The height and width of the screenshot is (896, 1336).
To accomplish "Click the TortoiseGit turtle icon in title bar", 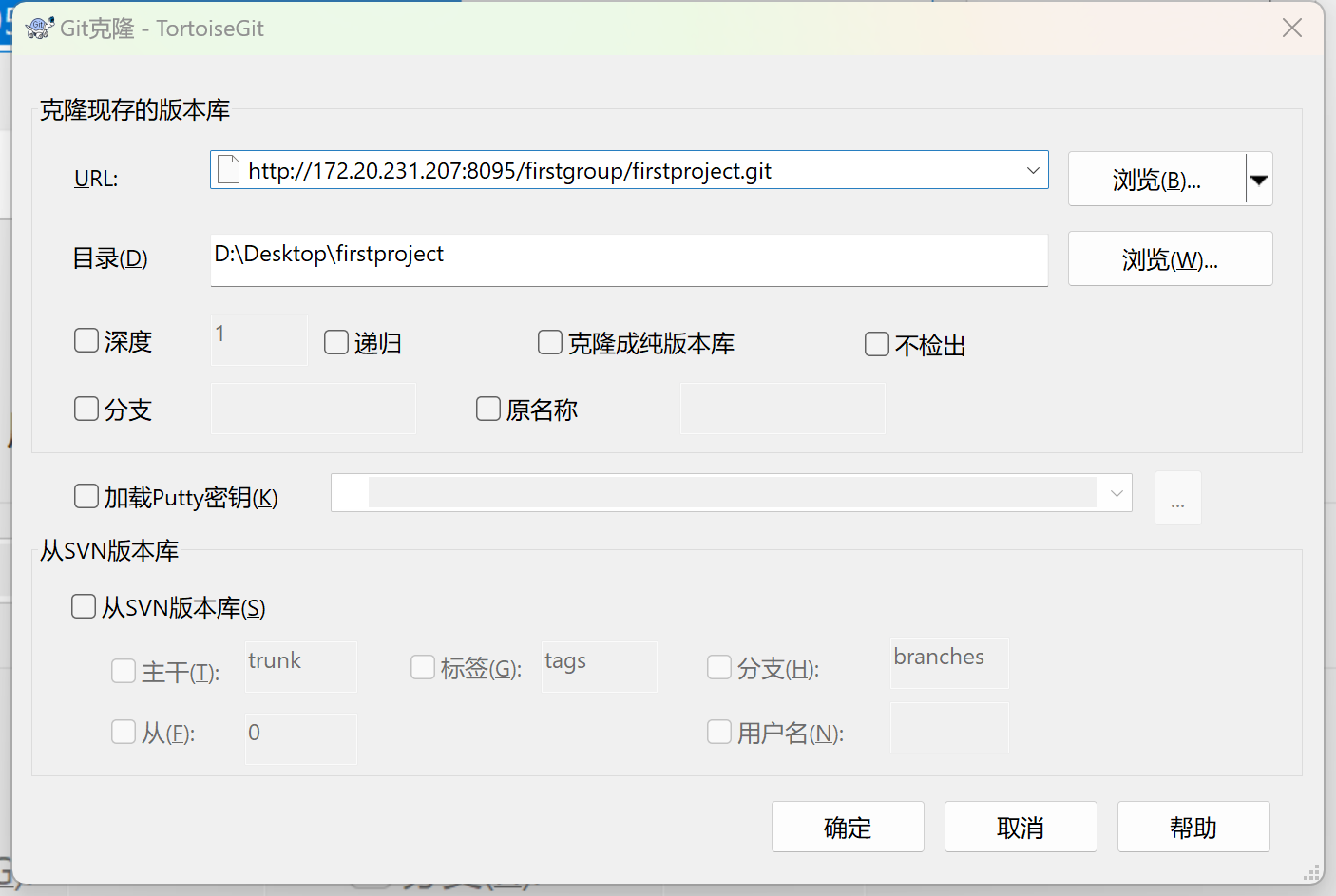I will click(39, 28).
